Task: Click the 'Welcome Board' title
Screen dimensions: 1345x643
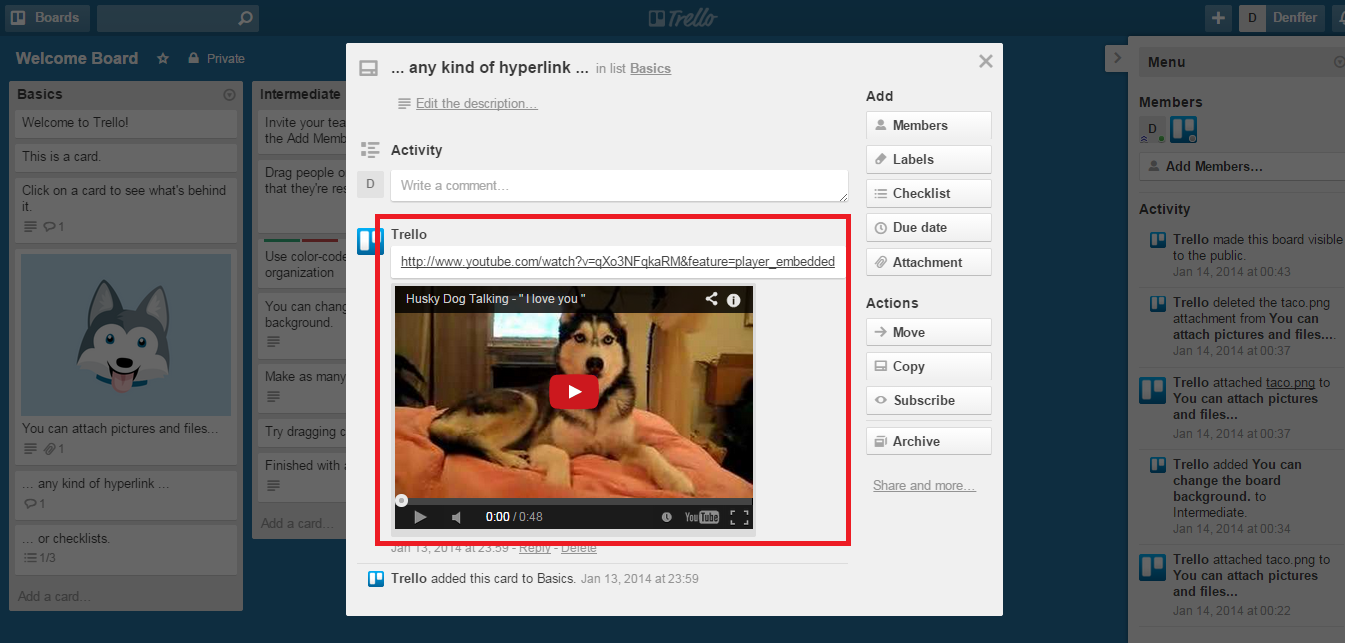Action: click(x=77, y=59)
